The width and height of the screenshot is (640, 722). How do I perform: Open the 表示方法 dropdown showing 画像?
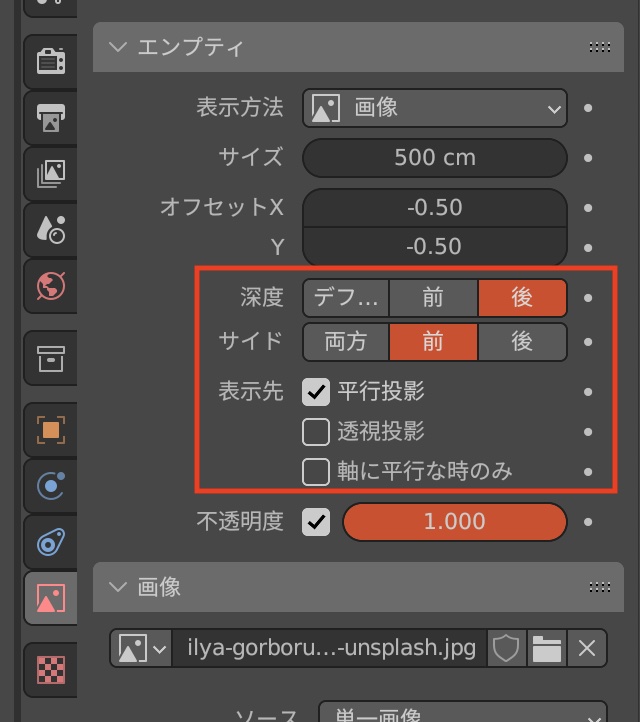tap(434, 108)
